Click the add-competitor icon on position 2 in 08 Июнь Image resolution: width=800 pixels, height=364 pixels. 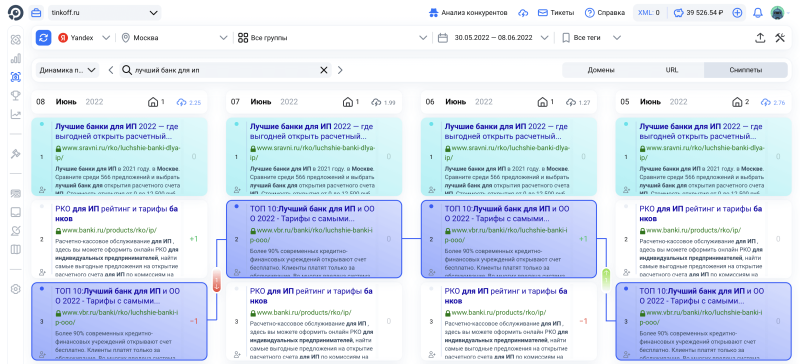pyautogui.click(x=42, y=272)
